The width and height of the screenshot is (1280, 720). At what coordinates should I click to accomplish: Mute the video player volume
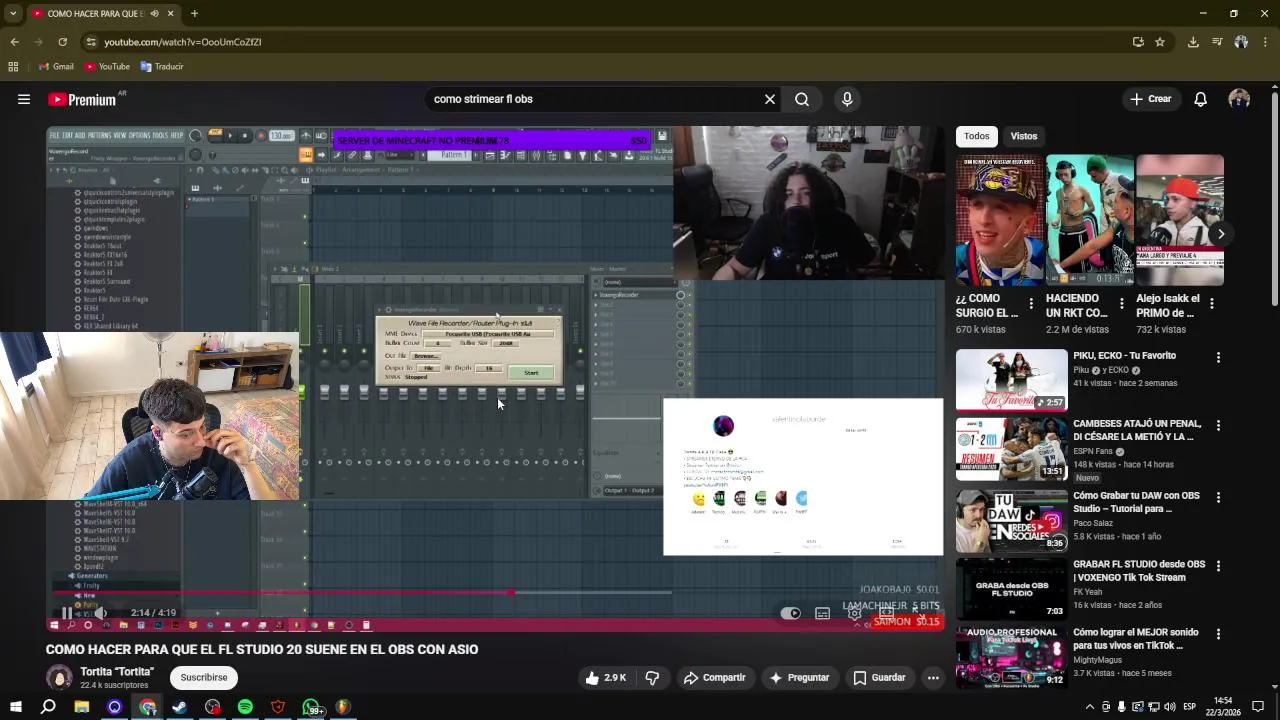(100, 613)
